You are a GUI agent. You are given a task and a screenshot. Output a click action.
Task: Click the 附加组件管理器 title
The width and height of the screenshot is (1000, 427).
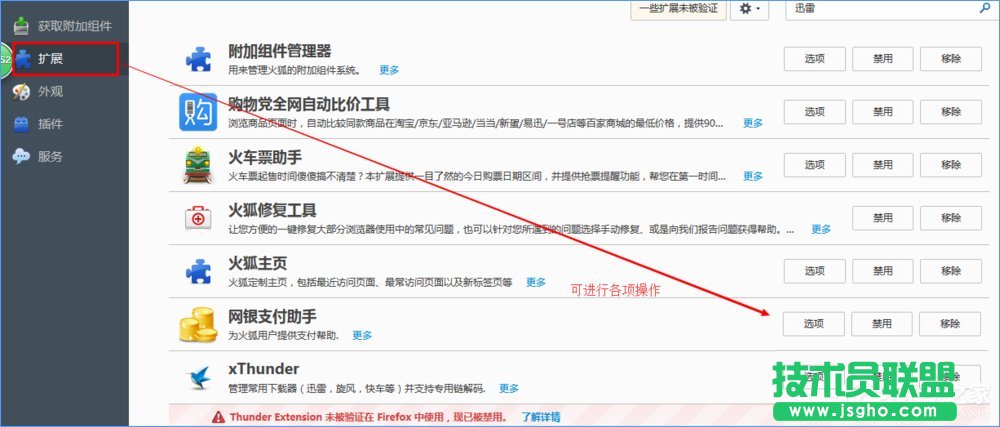coord(280,51)
